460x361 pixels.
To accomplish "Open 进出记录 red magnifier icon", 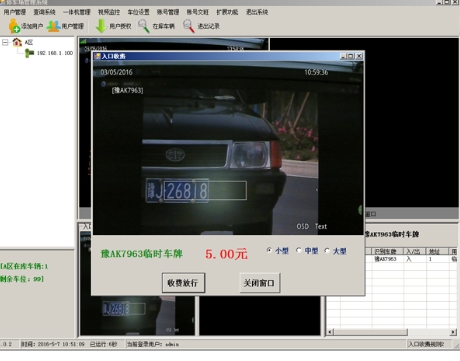I will (189, 26).
